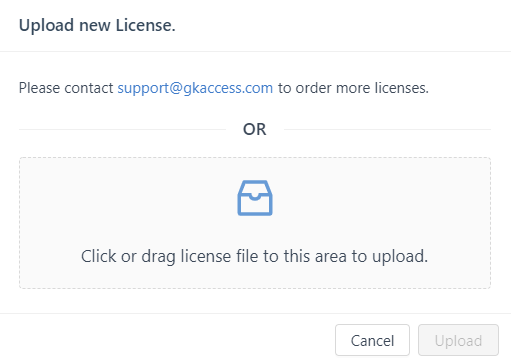Image resolution: width=511 pixels, height=363 pixels.
Task: Click the dashed bottom border of the upload area
Action: [255, 288]
